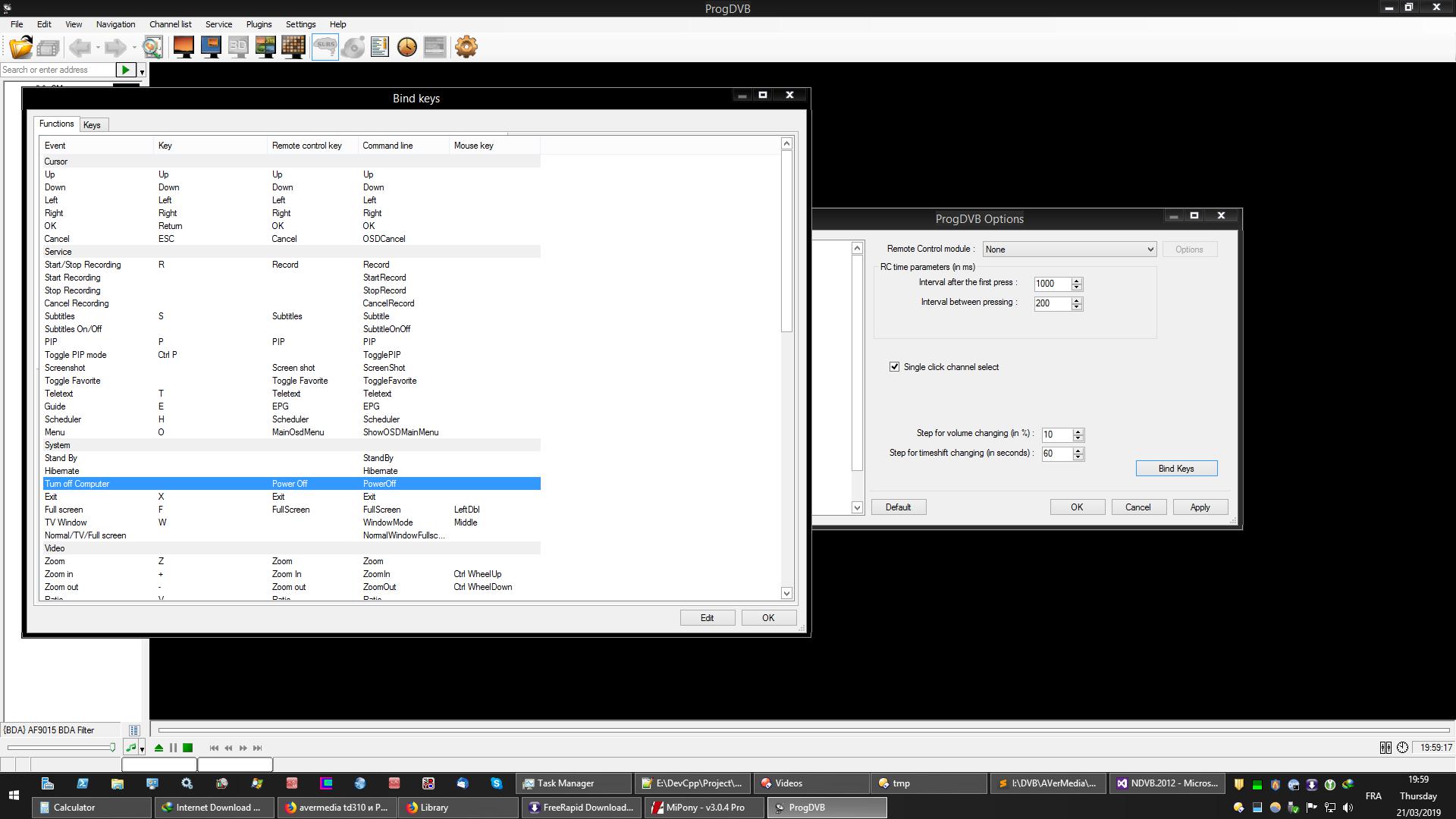Open the file with the folder toolbar icon
The image size is (1456, 819).
tap(20, 47)
